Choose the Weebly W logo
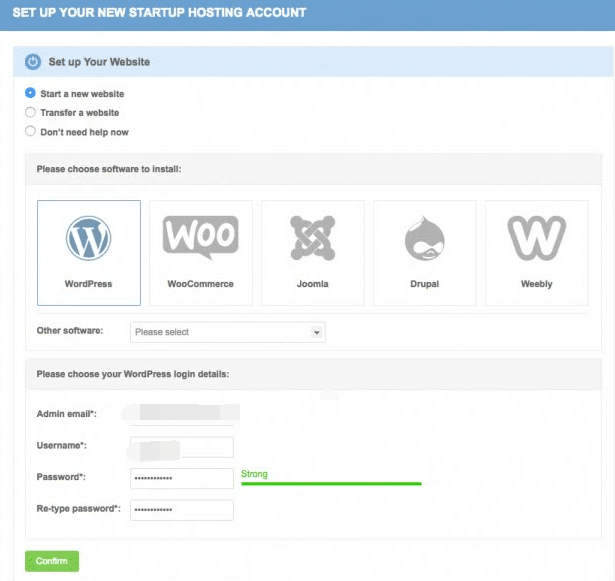The image size is (615, 581). [537, 238]
